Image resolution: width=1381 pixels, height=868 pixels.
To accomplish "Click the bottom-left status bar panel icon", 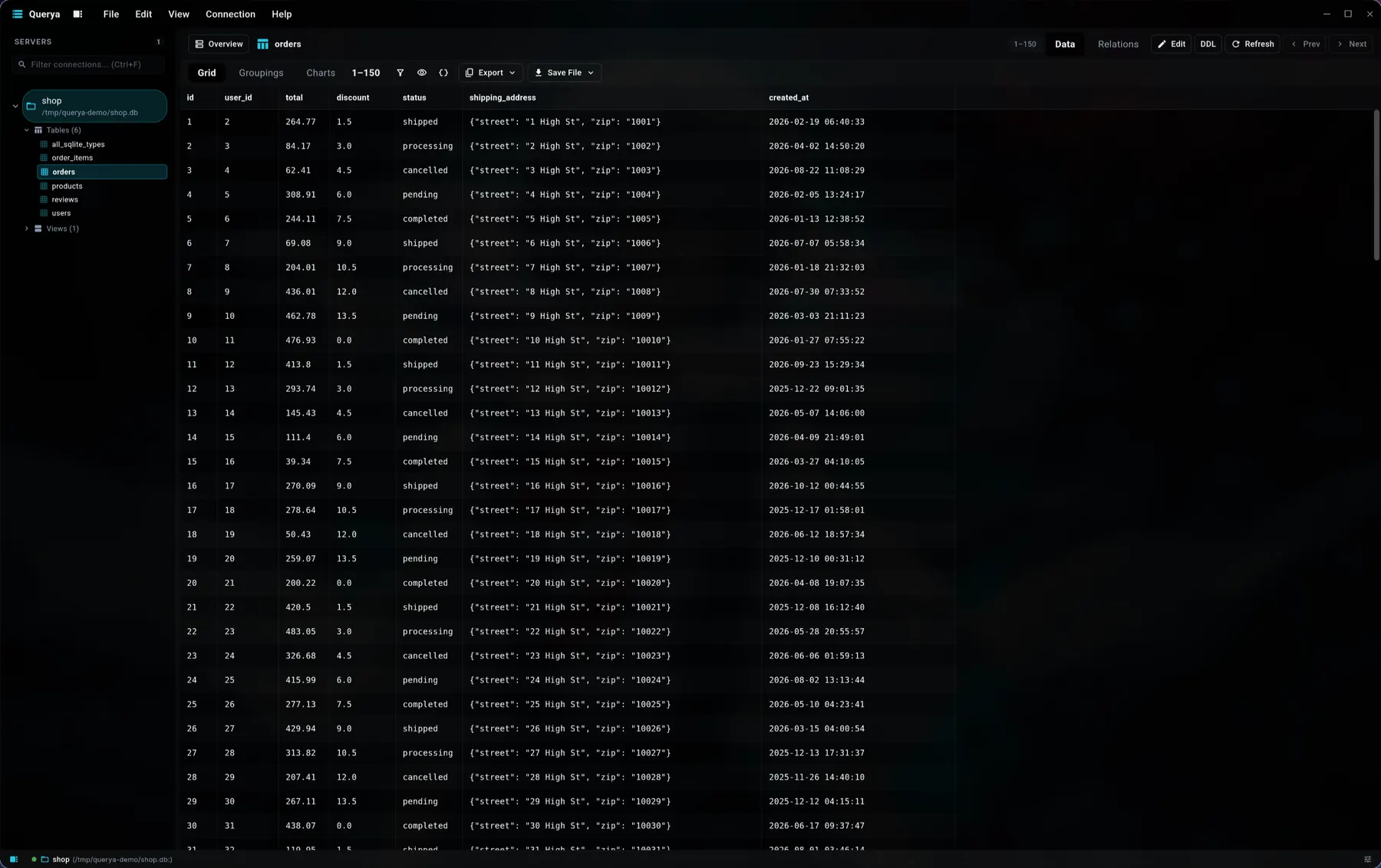I will point(14,860).
